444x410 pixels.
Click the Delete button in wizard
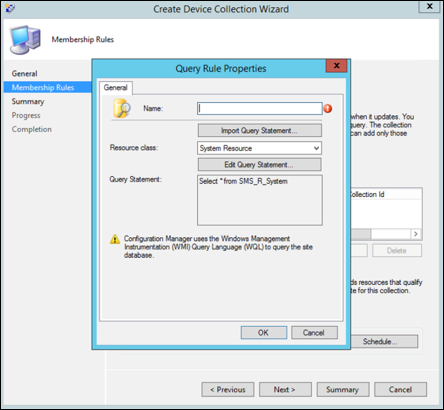pos(397,251)
